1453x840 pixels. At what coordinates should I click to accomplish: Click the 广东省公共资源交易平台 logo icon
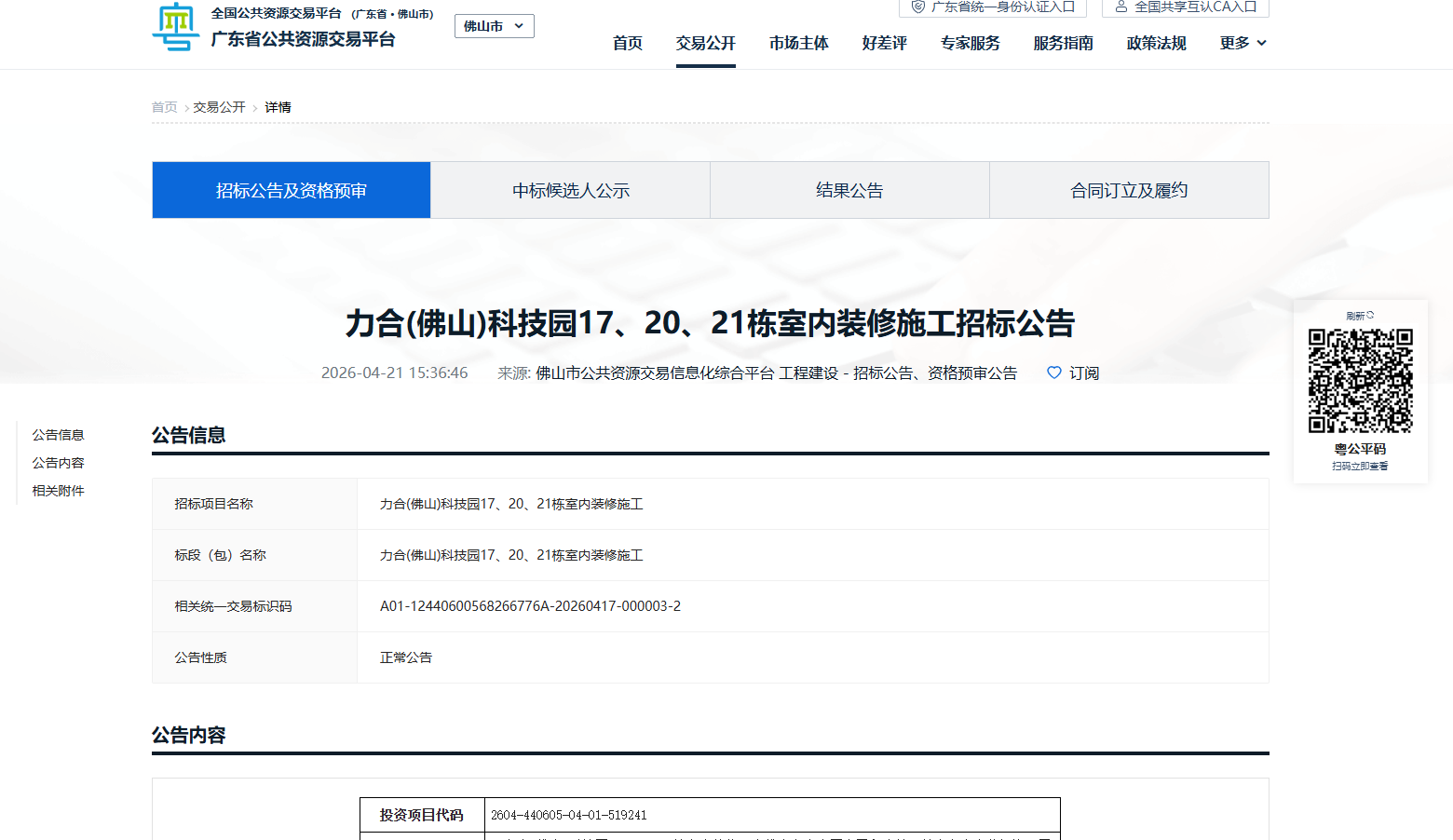point(176,27)
